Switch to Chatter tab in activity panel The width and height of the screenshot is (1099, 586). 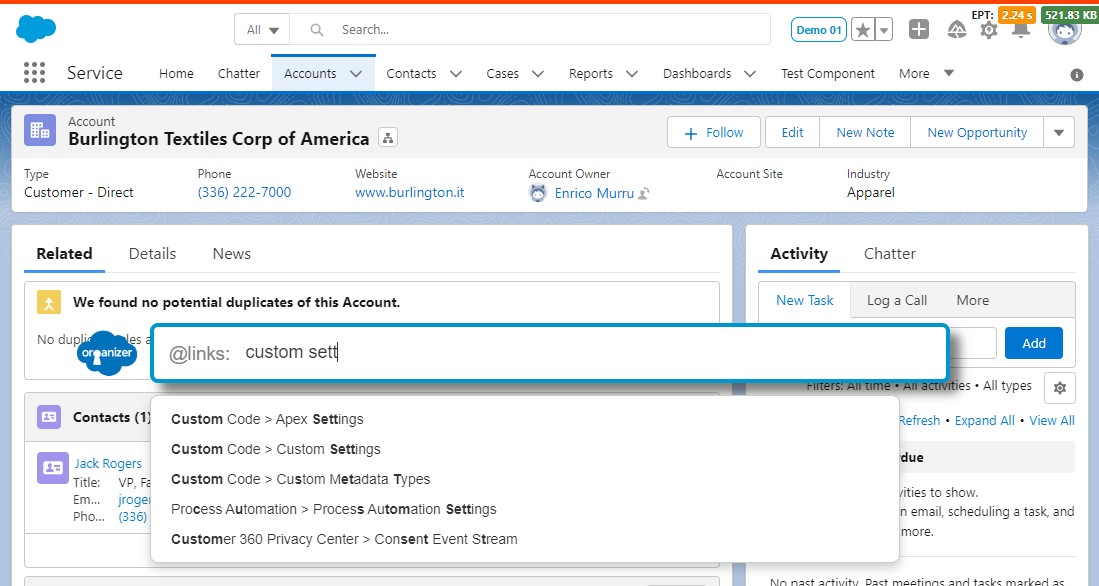point(889,254)
